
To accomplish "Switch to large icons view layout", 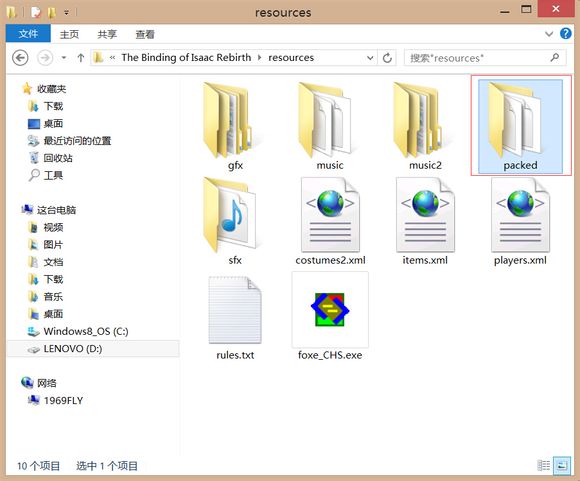I will click(562, 465).
